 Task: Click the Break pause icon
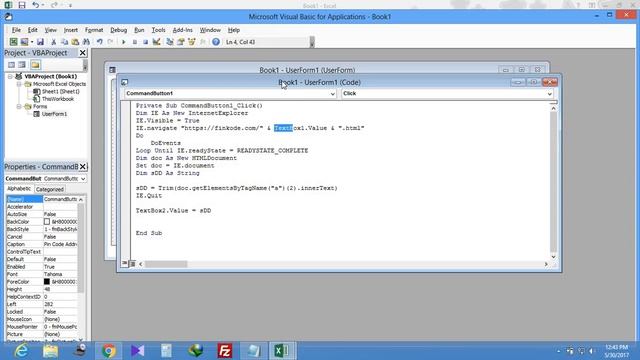pyautogui.click(x=134, y=42)
